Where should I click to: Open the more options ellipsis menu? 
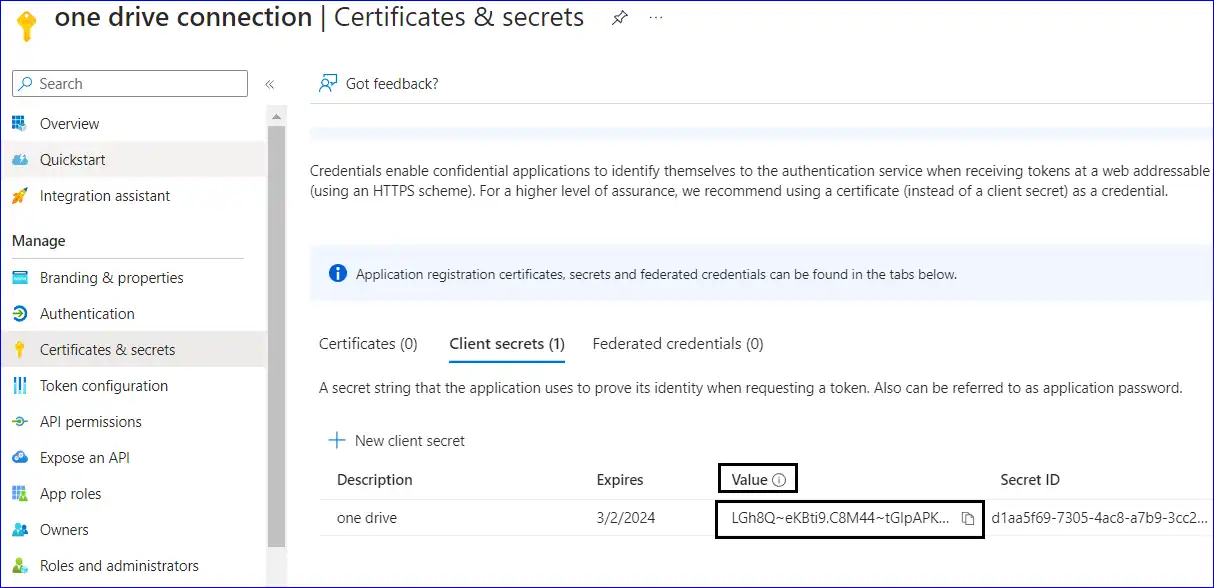point(656,18)
